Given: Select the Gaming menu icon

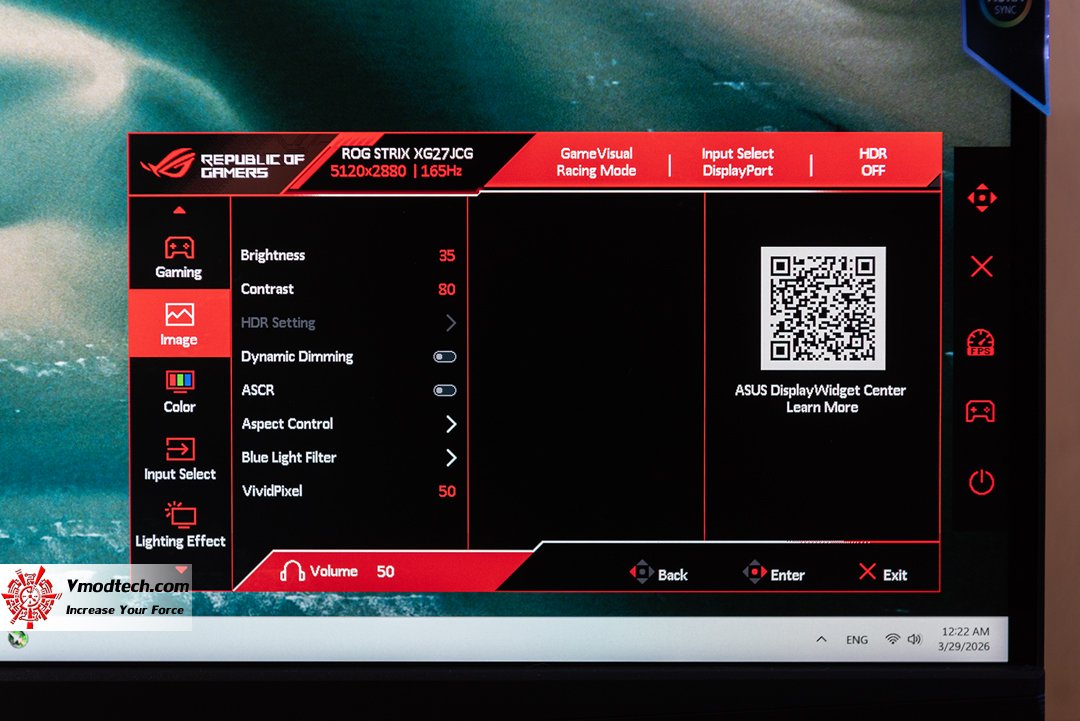Looking at the screenshot, I should pyautogui.click(x=179, y=248).
